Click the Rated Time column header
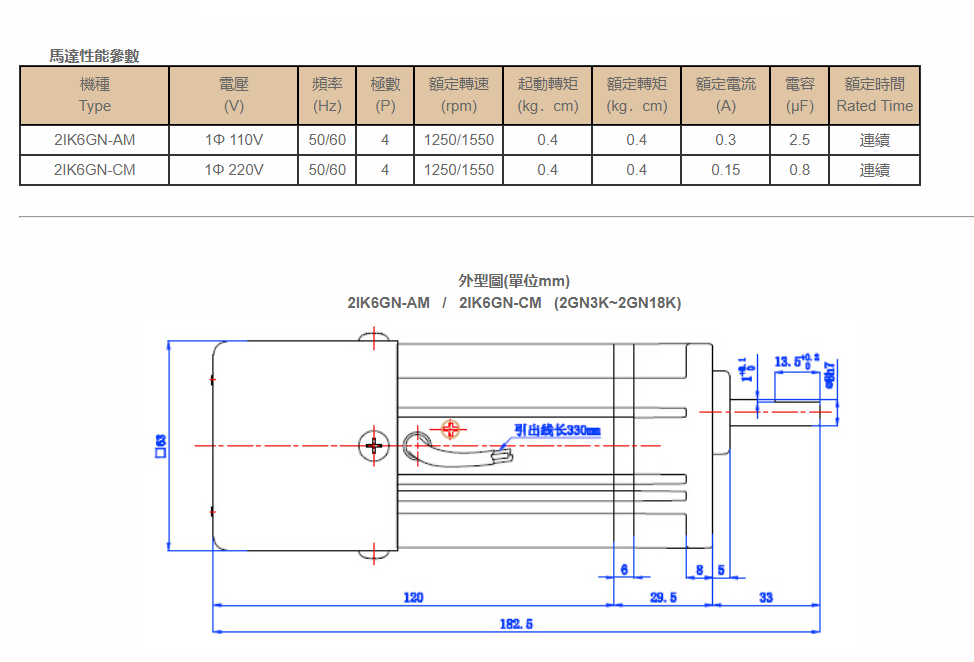This screenshot has height=662, width=974. pyautogui.click(x=874, y=95)
